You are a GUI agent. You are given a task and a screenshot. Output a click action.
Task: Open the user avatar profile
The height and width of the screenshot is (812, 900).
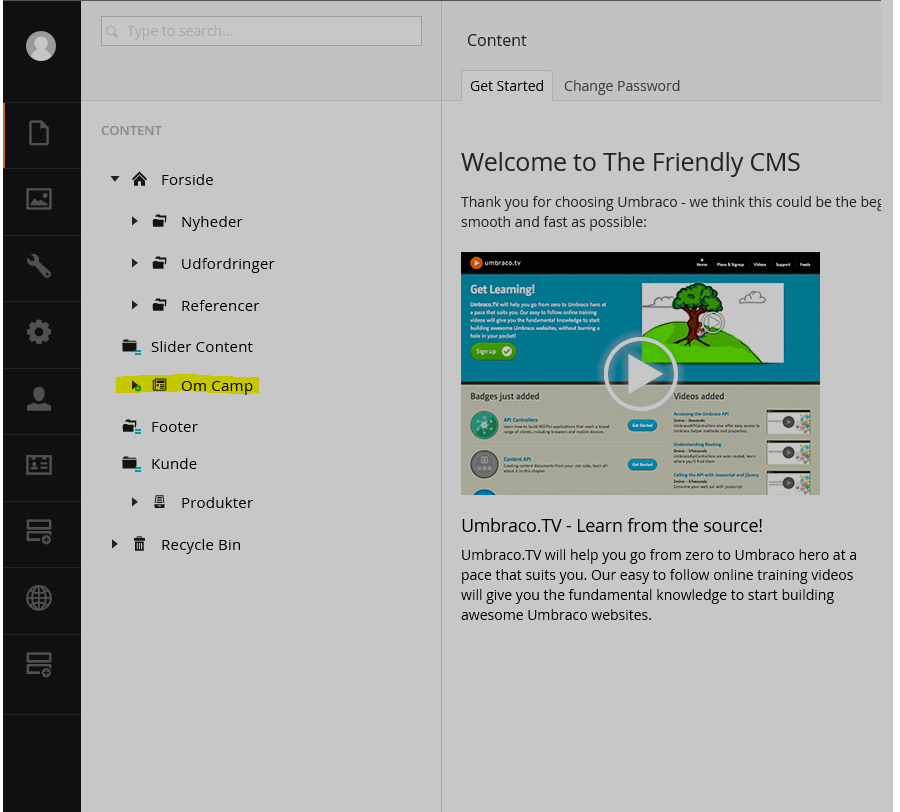pyautogui.click(x=41, y=46)
